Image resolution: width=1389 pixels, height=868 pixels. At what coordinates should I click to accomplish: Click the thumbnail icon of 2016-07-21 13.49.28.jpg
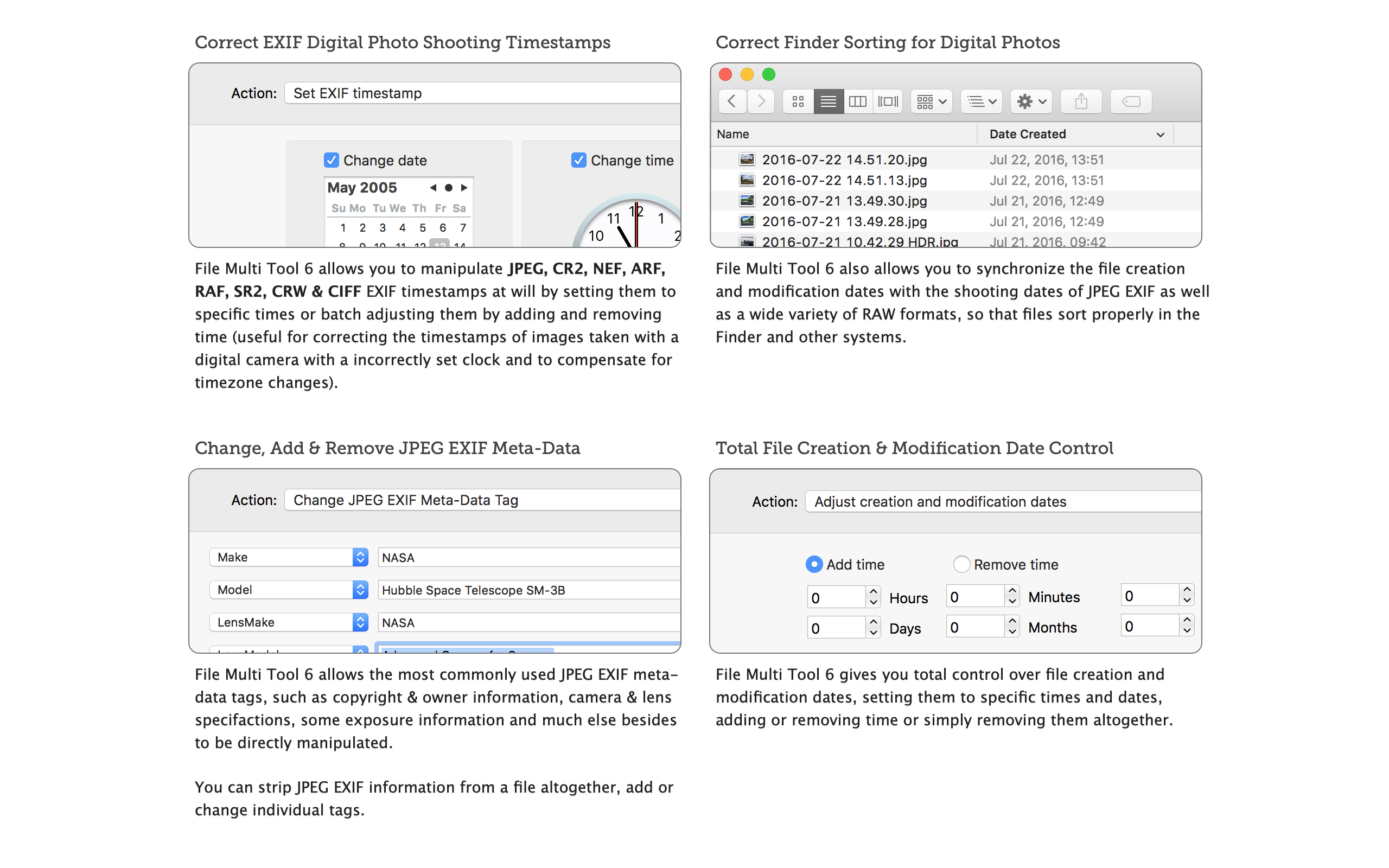coord(747,221)
